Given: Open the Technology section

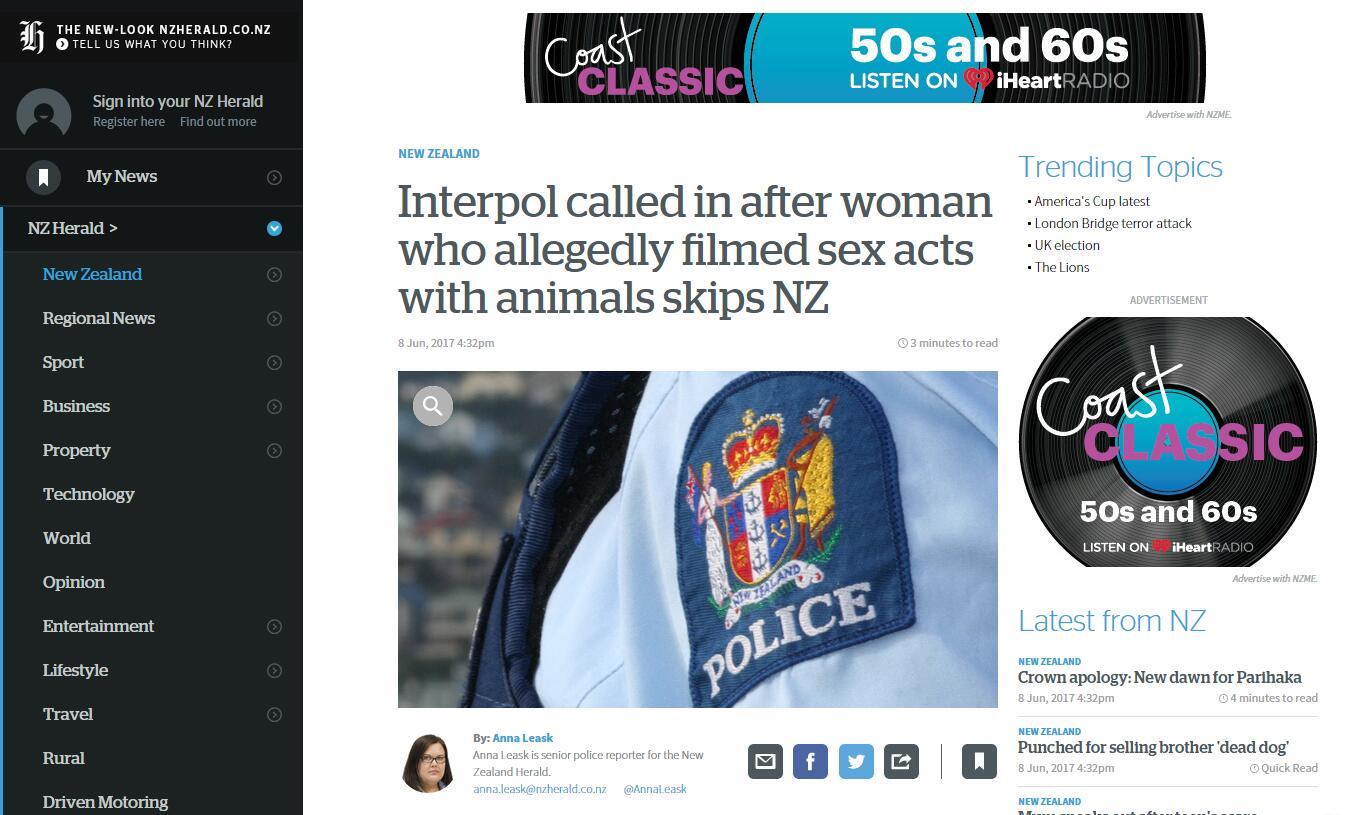Looking at the screenshot, I should click(x=88, y=494).
